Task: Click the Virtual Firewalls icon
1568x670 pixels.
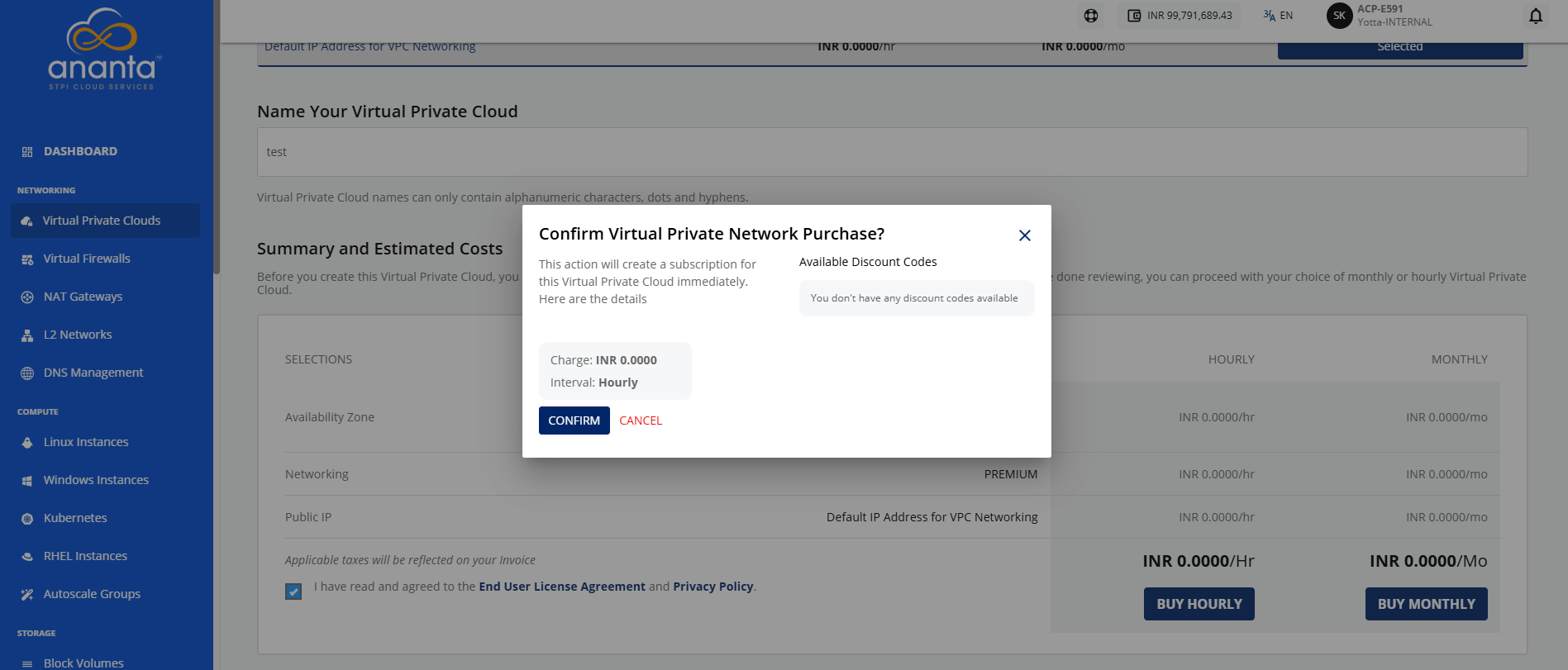Action: (27, 259)
